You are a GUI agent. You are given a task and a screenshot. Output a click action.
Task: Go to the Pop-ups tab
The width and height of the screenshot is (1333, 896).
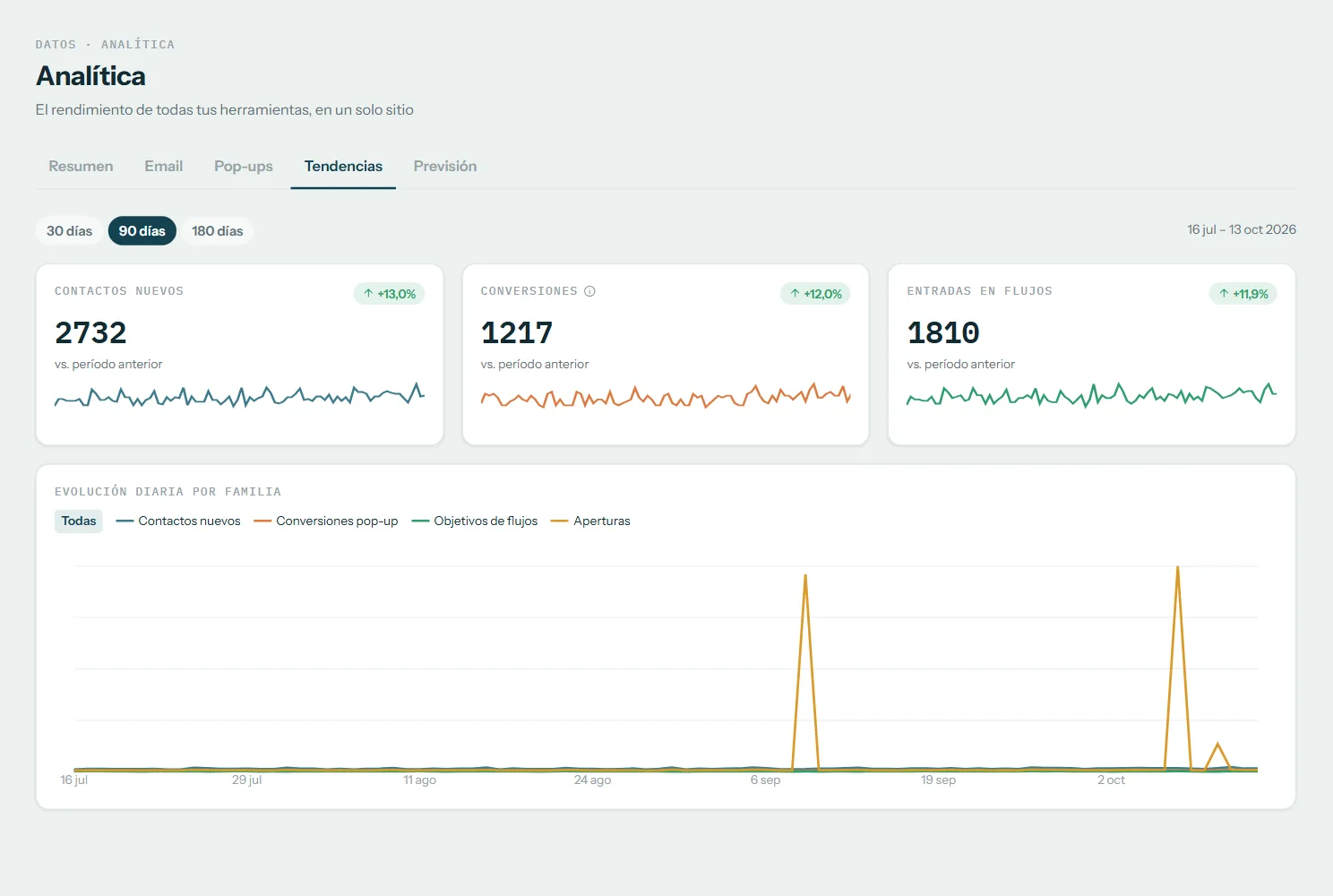pyautogui.click(x=244, y=167)
